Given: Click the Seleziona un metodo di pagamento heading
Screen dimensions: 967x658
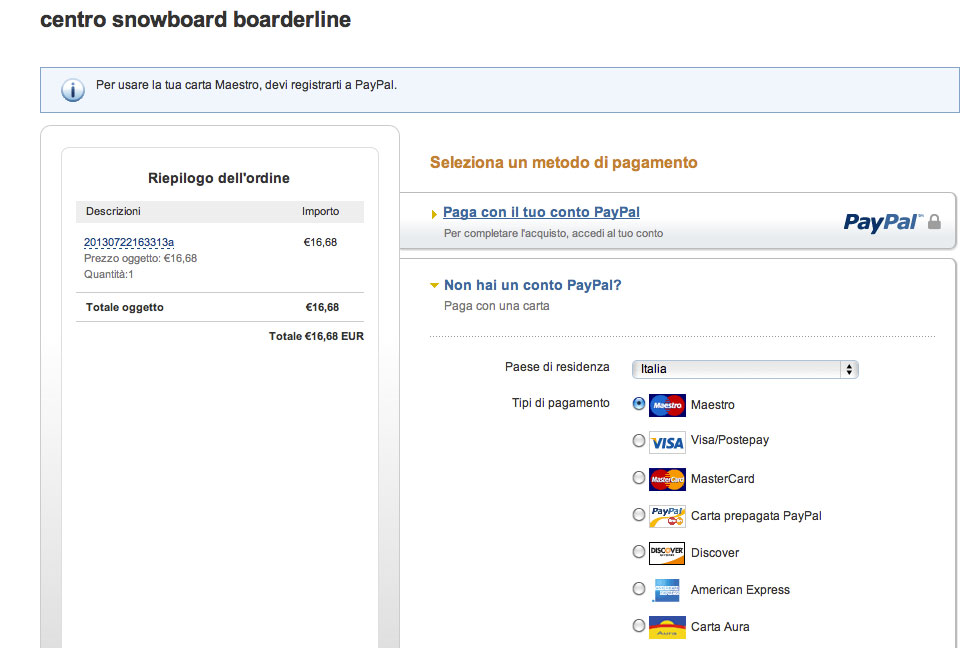Looking at the screenshot, I should [564, 163].
